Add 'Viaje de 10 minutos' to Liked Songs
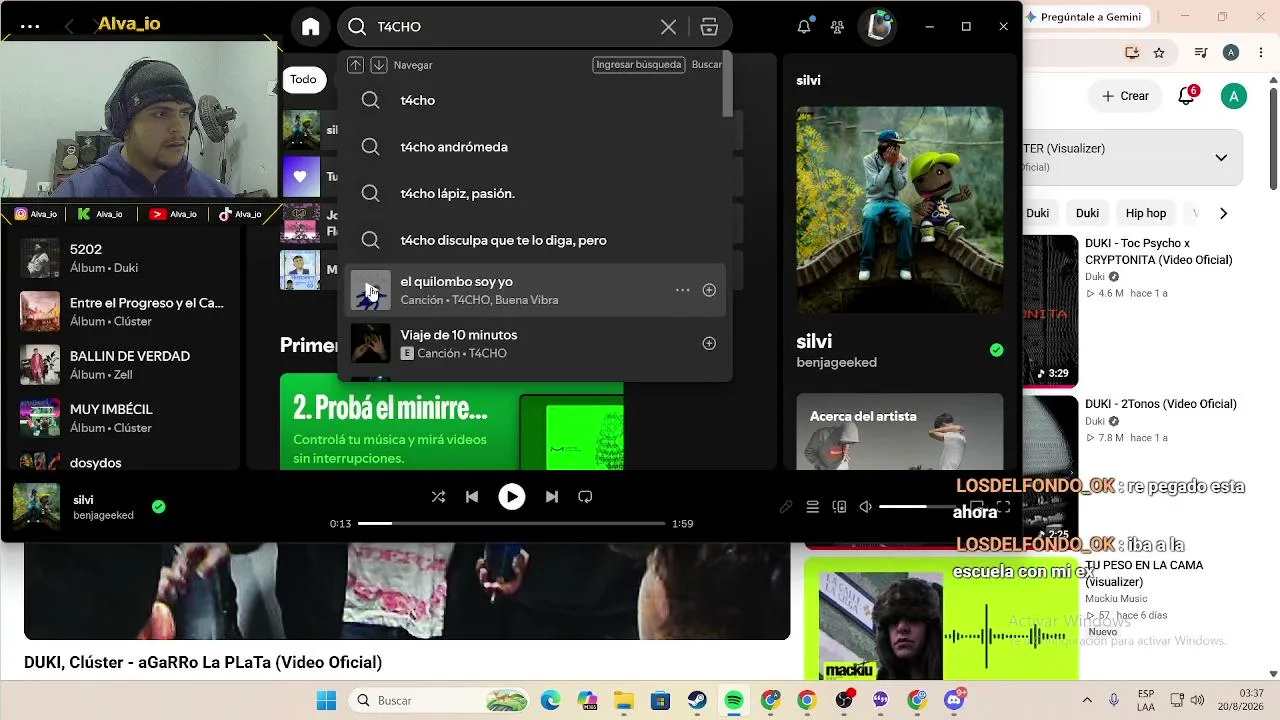This screenshot has height=720, width=1280. click(x=709, y=343)
